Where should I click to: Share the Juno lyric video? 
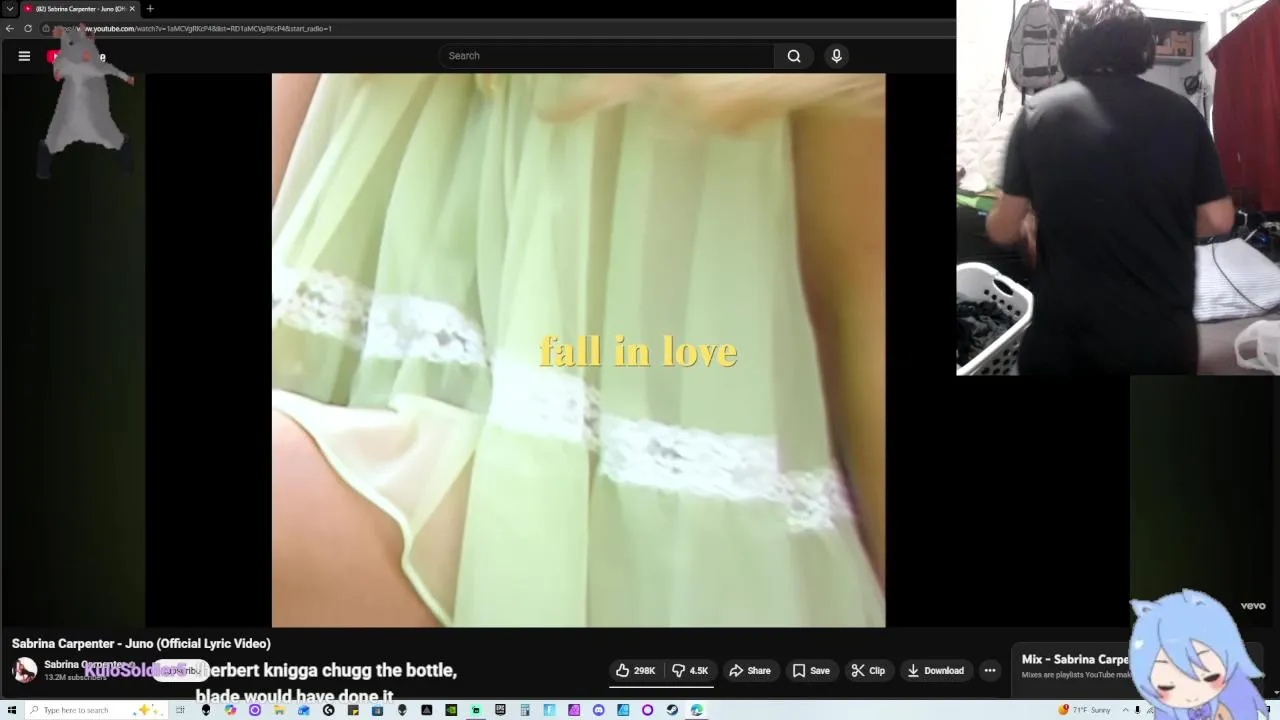click(749, 671)
